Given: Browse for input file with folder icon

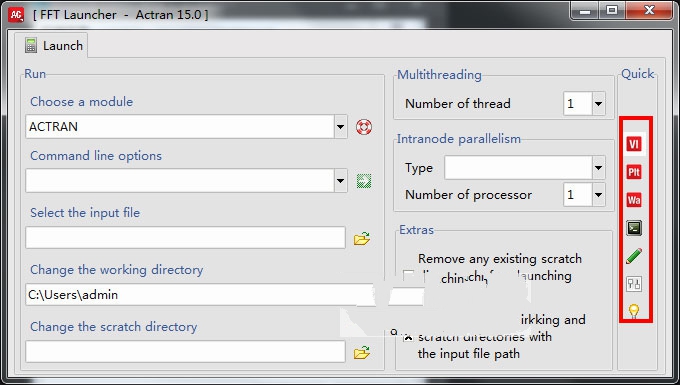Looking at the screenshot, I should [362, 238].
